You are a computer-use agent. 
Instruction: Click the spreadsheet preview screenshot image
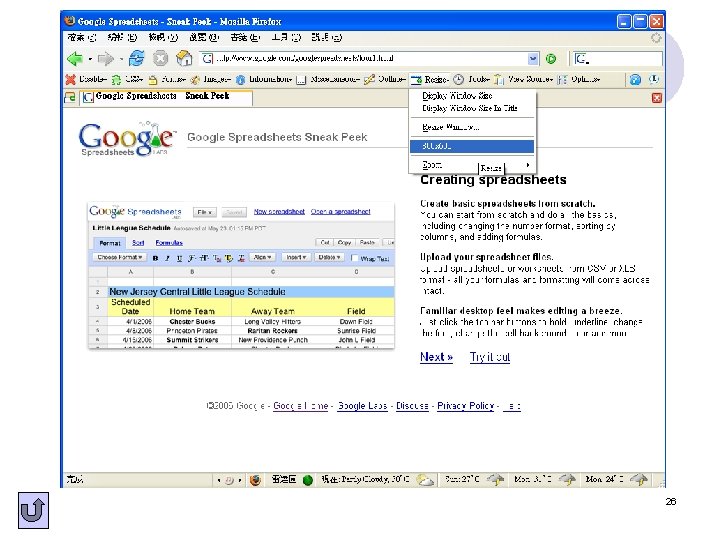tap(241, 275)
